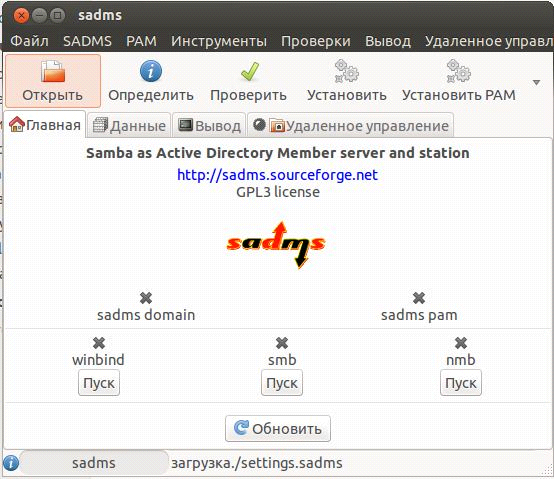Image resolution: width=554 pixels, height=479 pixels.
Task: Open the sadms.sourceforge.net link
Action: click(278, 175)
